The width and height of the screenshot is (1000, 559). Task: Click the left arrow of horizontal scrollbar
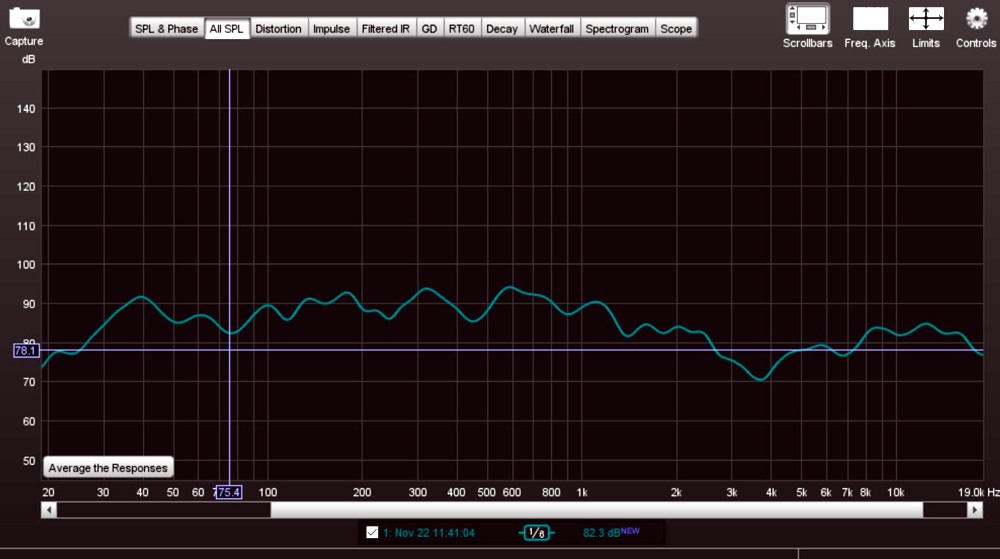tap(49, 510)
